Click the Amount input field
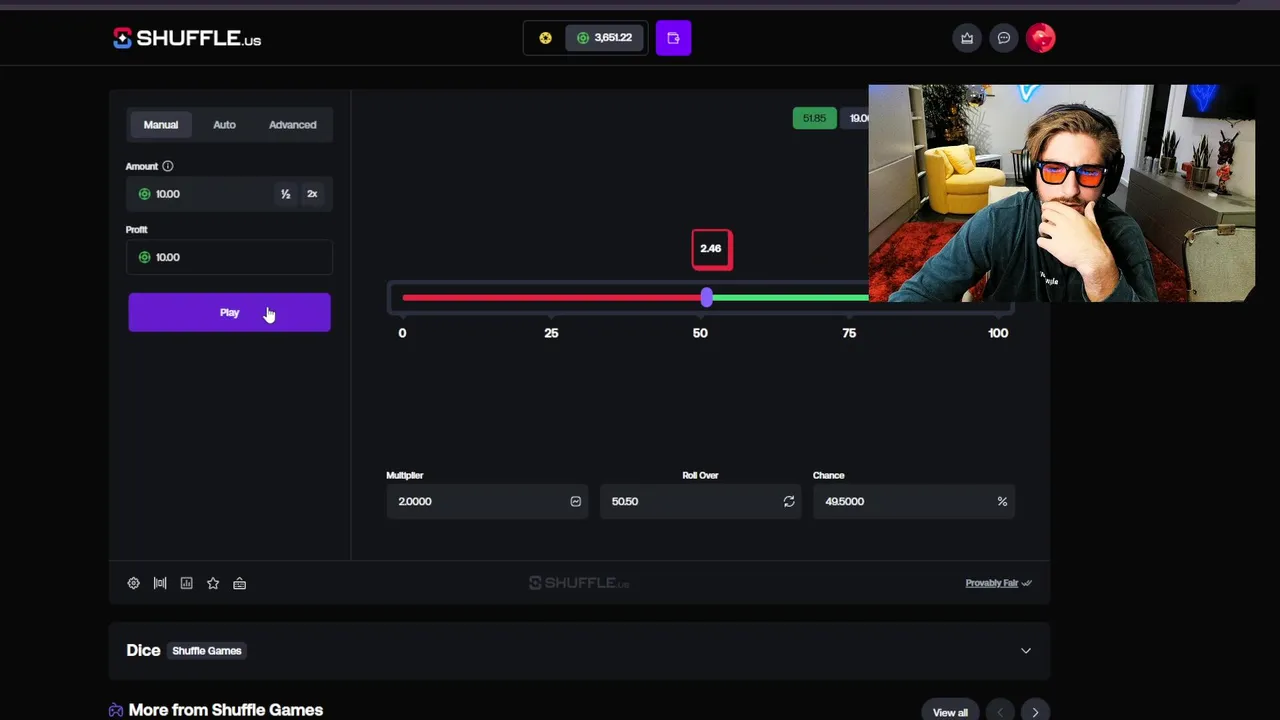Image resolution: width=1280 pixels, height=720 pixels. click(x=229, y=194)
